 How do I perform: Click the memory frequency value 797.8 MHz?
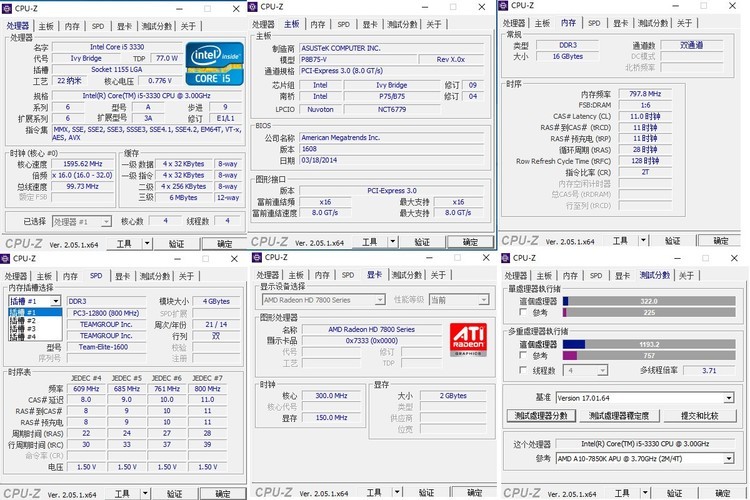pos(645,94)
